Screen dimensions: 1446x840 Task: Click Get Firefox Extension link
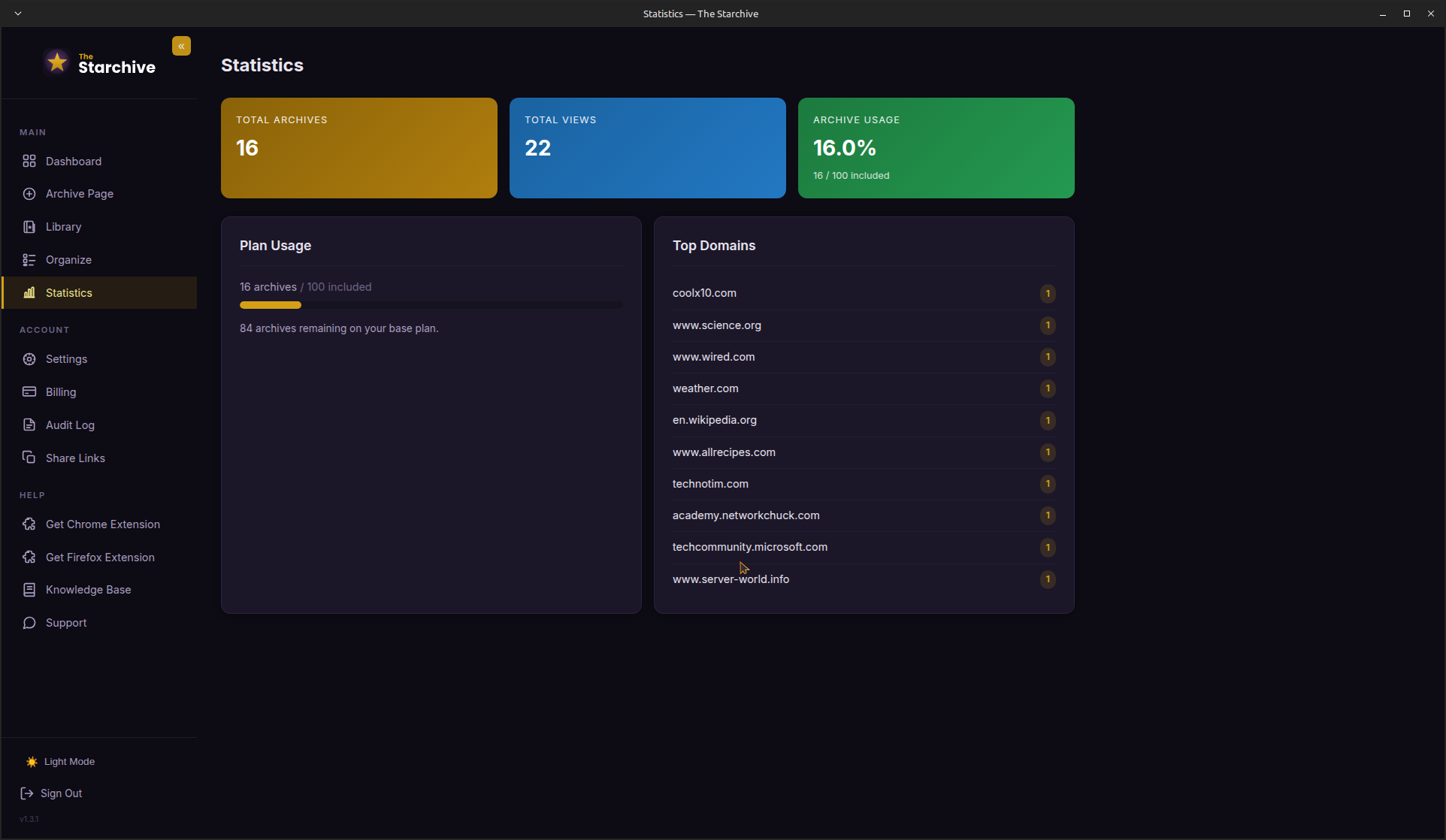[100, 557]
